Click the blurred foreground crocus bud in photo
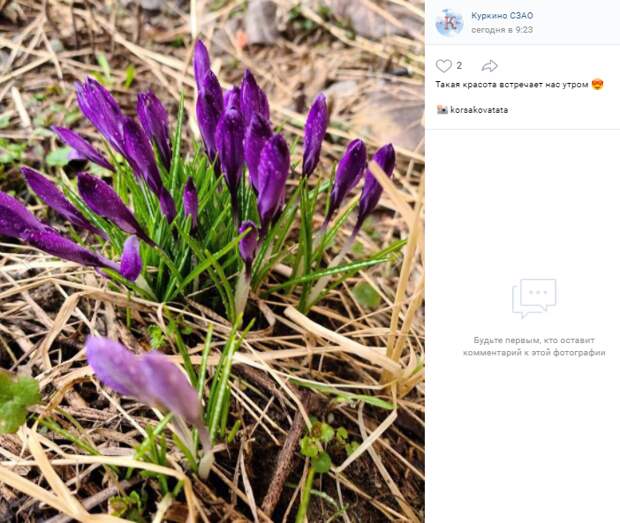This screenshot has width=620, height=523. coord(146,380)
